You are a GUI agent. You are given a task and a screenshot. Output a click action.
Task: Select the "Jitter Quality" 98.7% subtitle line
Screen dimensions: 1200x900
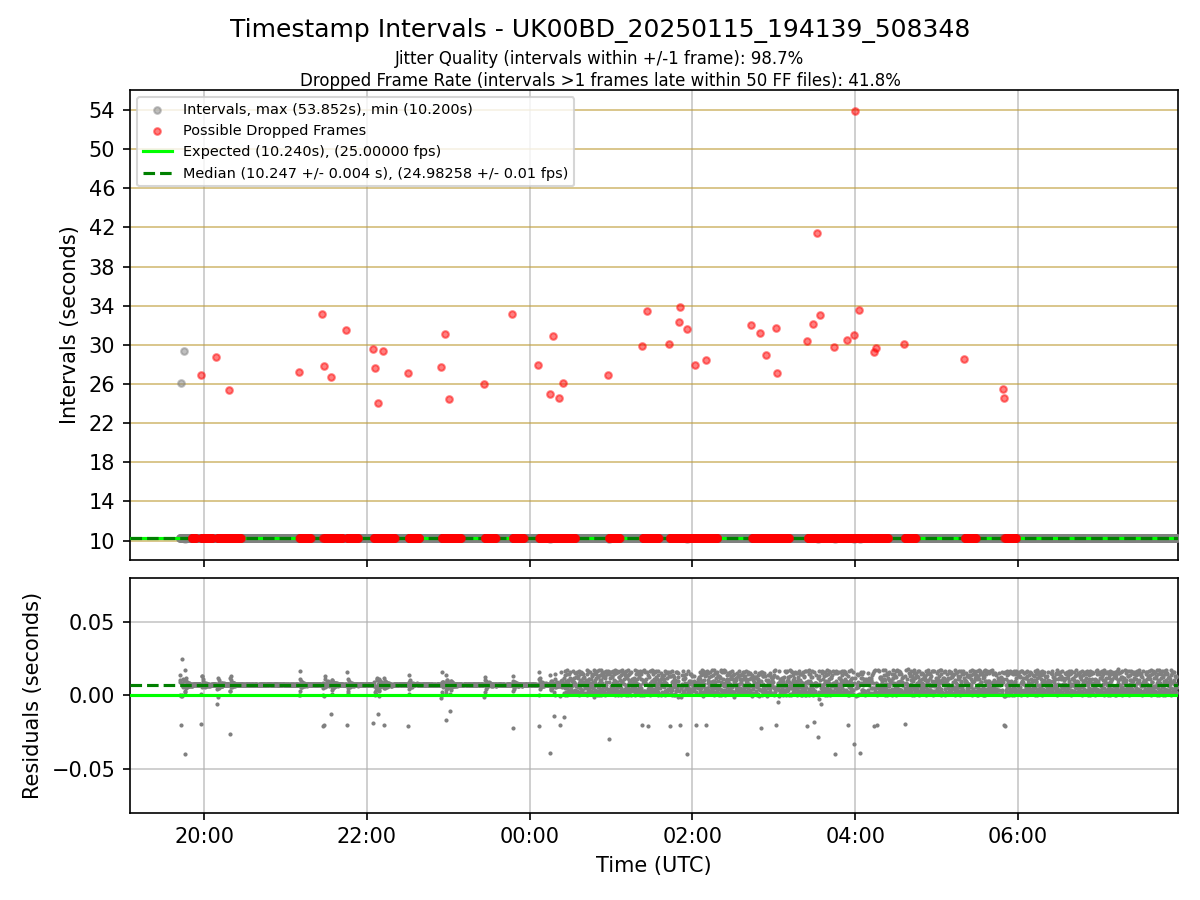tap(599, 59)
